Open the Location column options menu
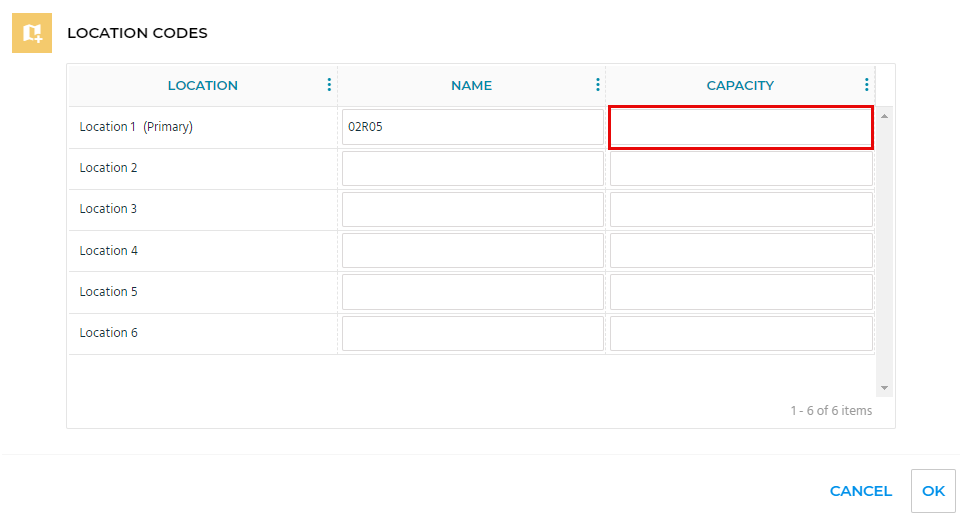This screenshot has width=961, height=522. pos(329,85)
